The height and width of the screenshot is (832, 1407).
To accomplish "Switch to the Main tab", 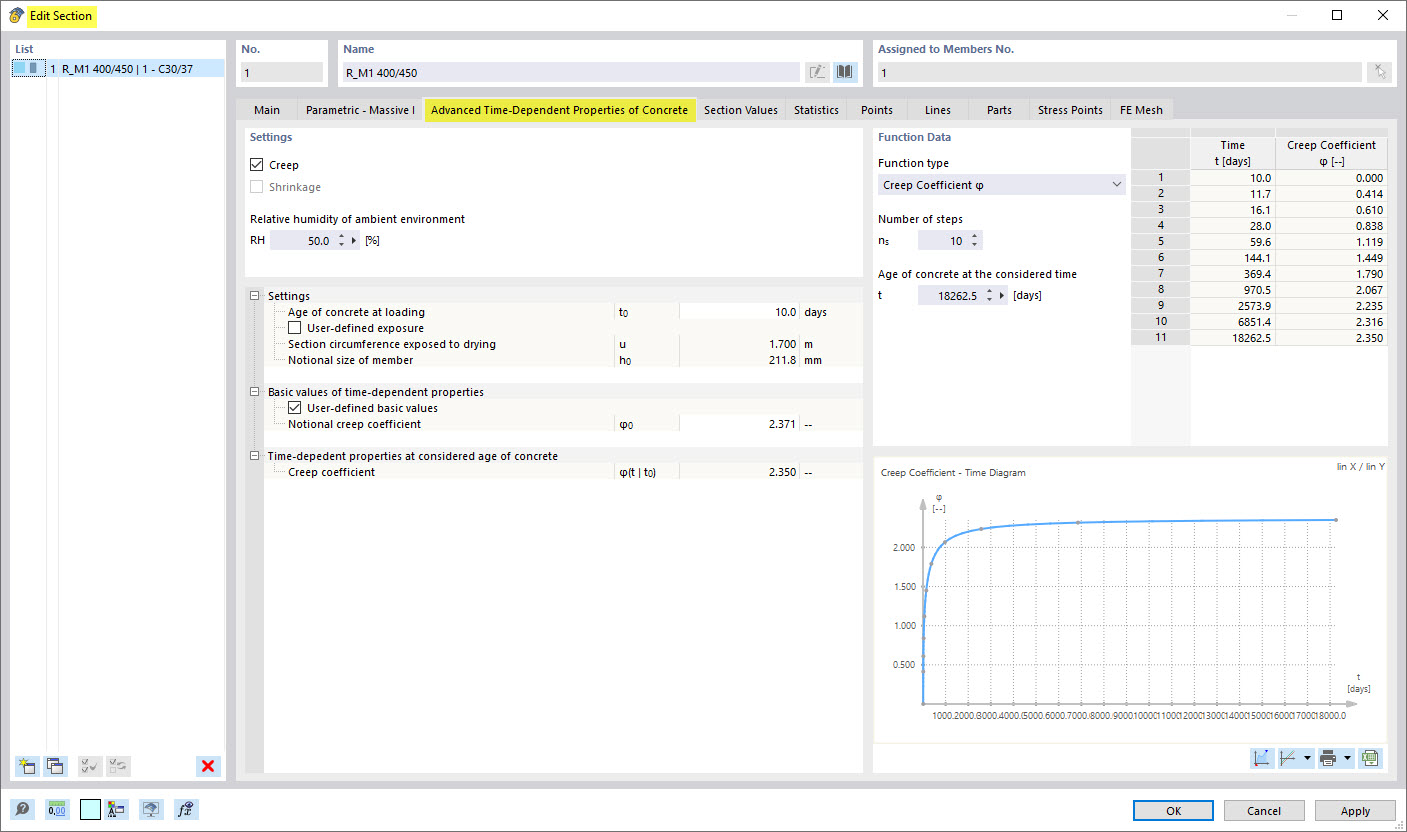I will pos(267,110).
